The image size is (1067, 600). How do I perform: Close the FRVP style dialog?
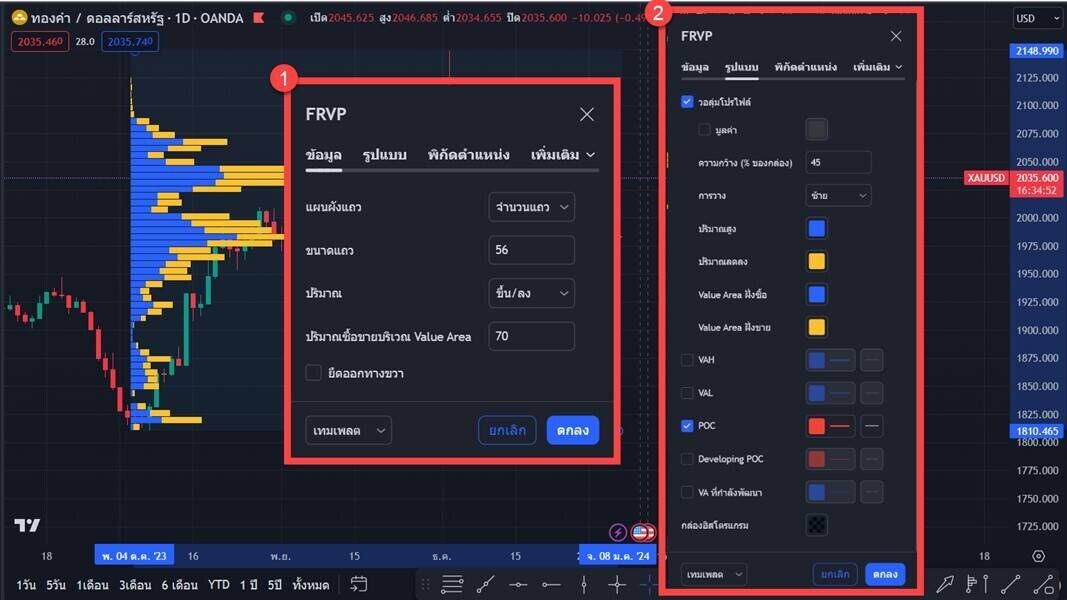pos(896,37)
